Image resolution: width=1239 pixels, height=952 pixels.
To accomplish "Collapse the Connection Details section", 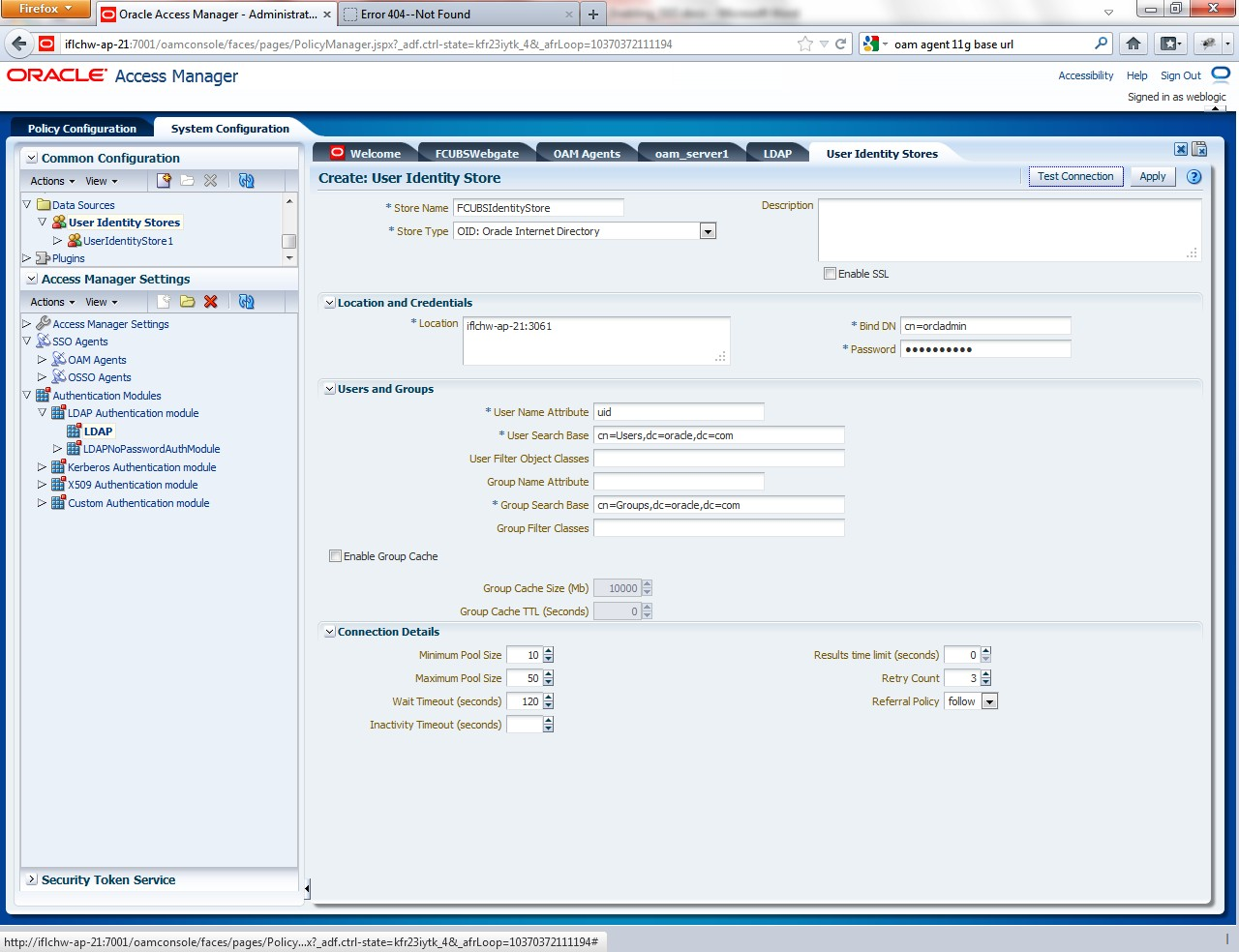I will click(x=329, y=632).
